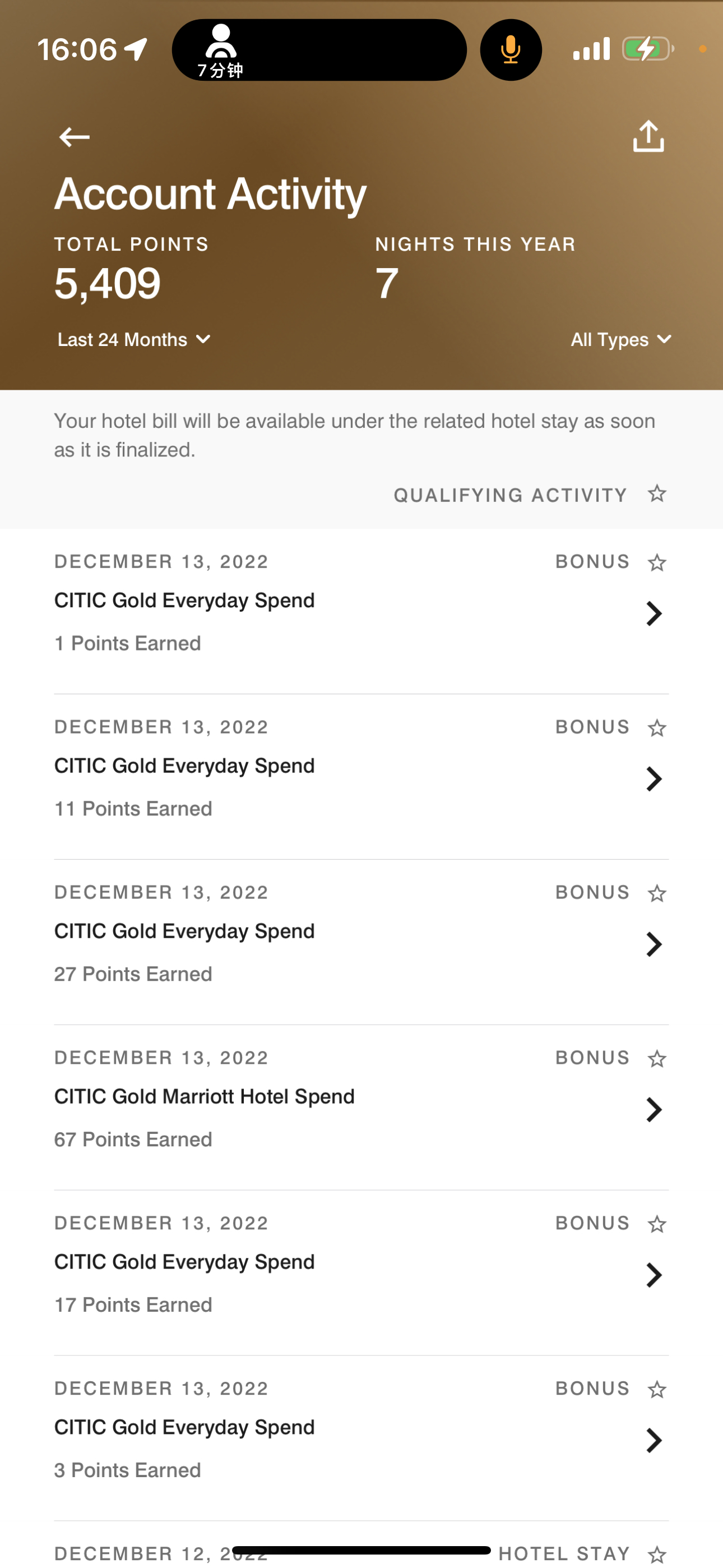This screenshot has width=723, height=1568.
Task: Expand the 27 Points Earned entry chevron
Action: click(654, 944)
